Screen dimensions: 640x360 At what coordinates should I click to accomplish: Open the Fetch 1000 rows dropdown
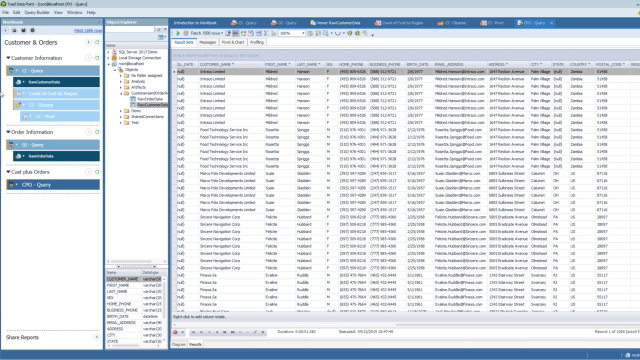point(207,33)
